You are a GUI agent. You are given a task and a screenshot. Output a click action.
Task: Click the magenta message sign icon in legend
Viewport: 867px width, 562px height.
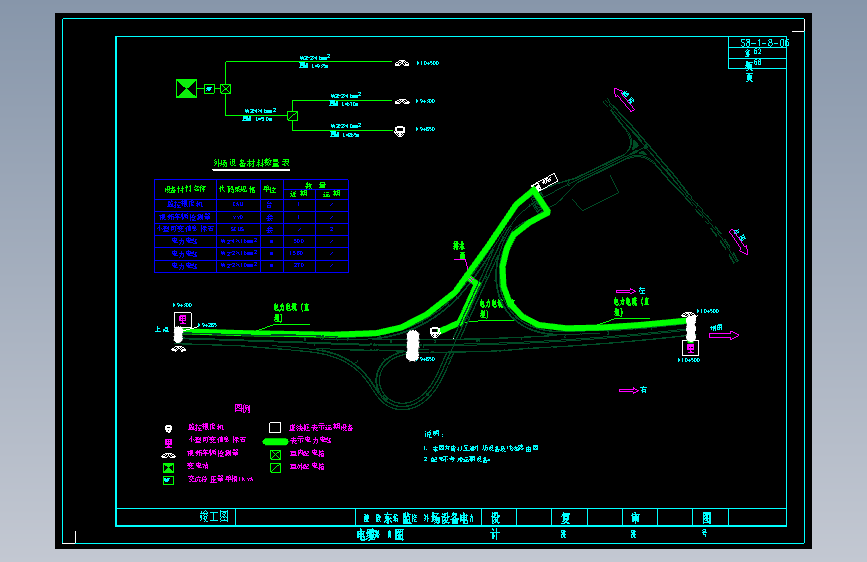coord(169,443)
